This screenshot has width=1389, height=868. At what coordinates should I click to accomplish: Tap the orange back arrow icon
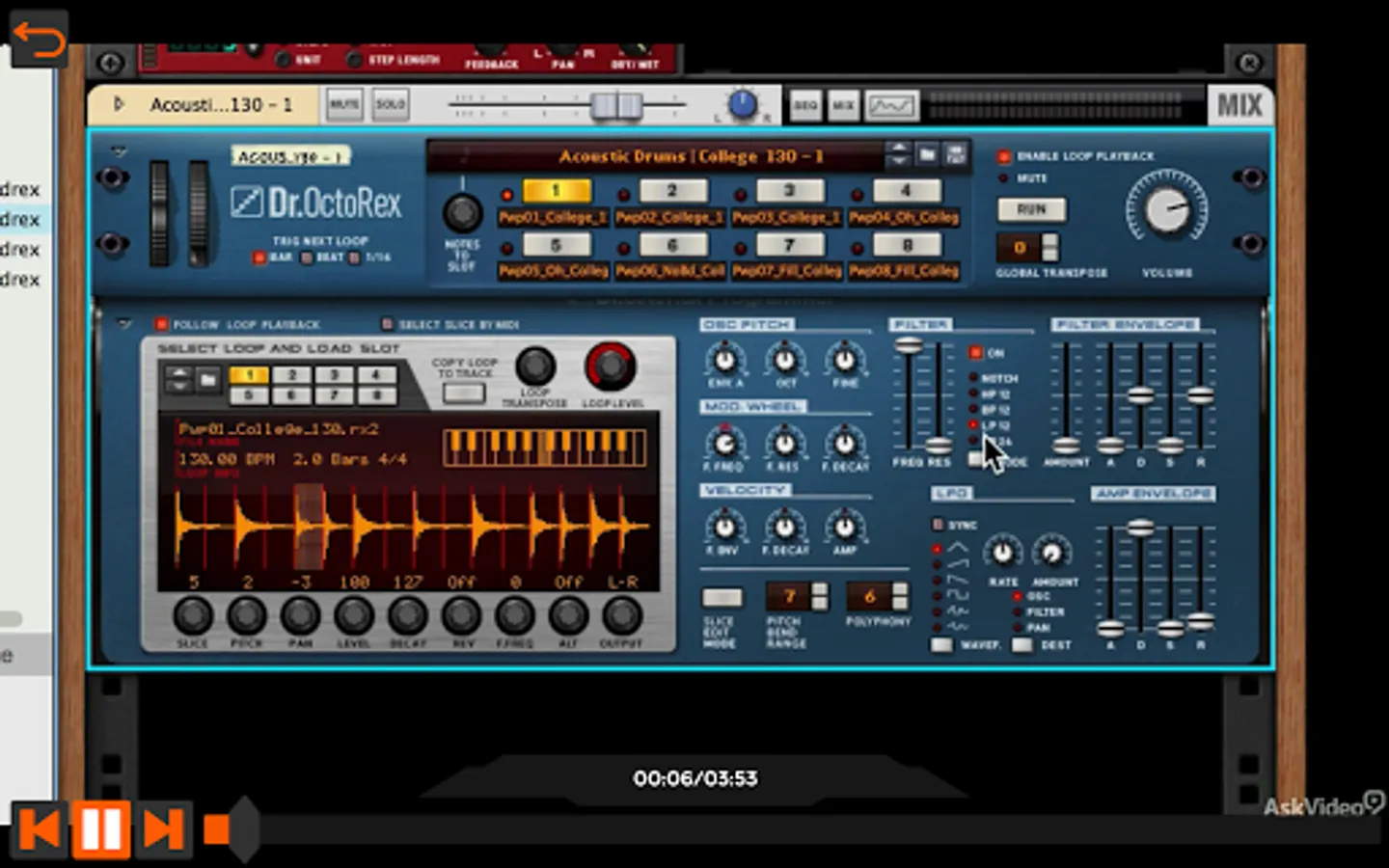(x=39, y=39)
